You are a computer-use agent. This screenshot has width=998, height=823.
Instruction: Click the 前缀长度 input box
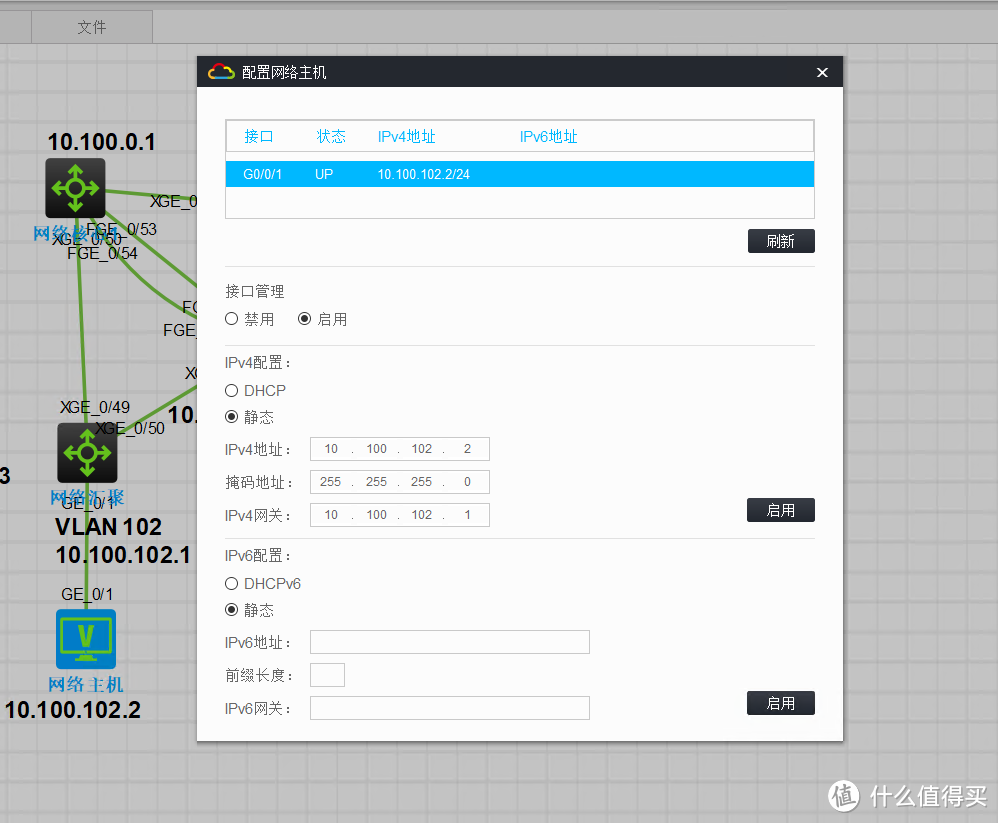(327, 675)
